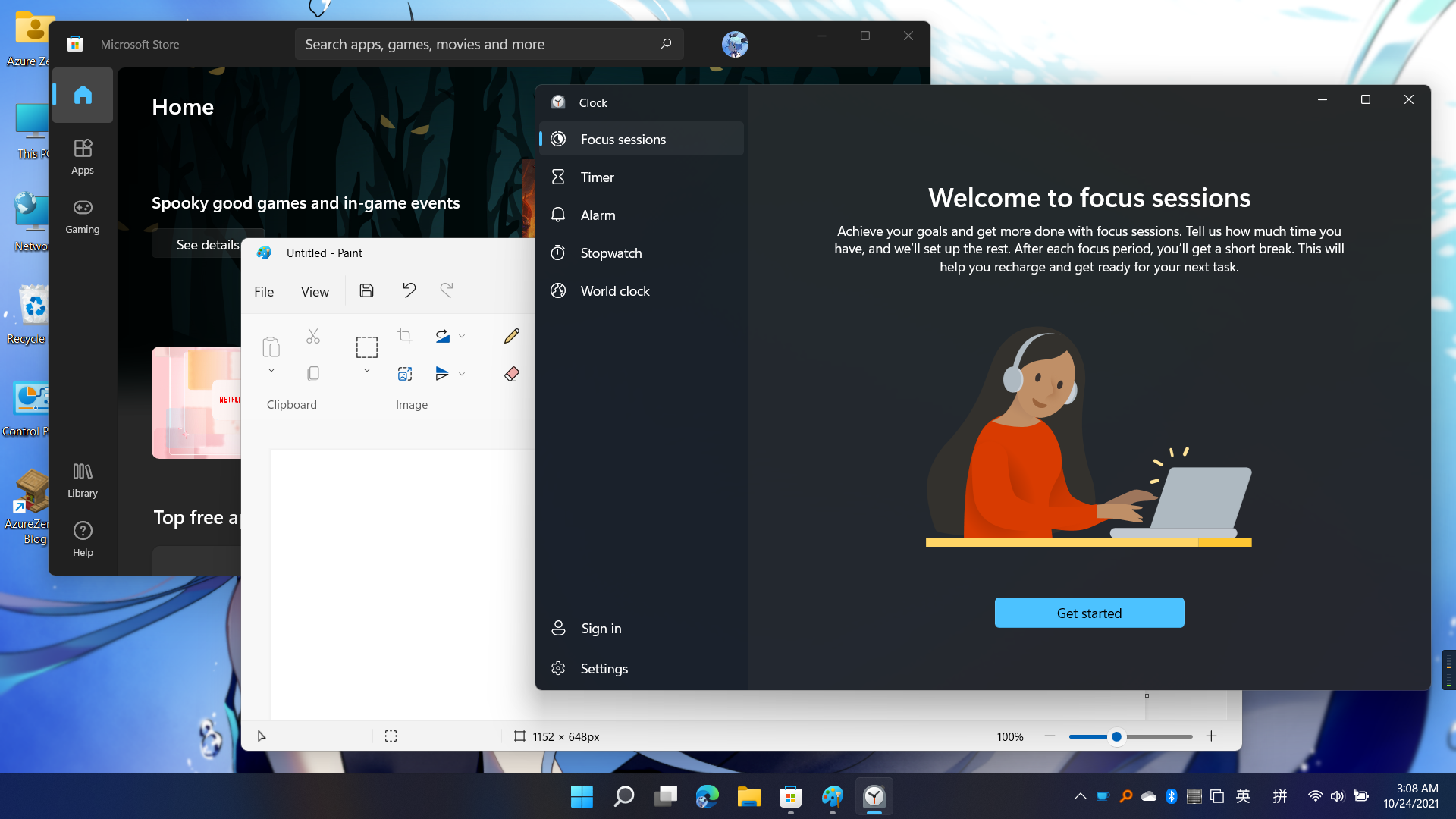Open the Library in Microsoft Store

[83, 479]
